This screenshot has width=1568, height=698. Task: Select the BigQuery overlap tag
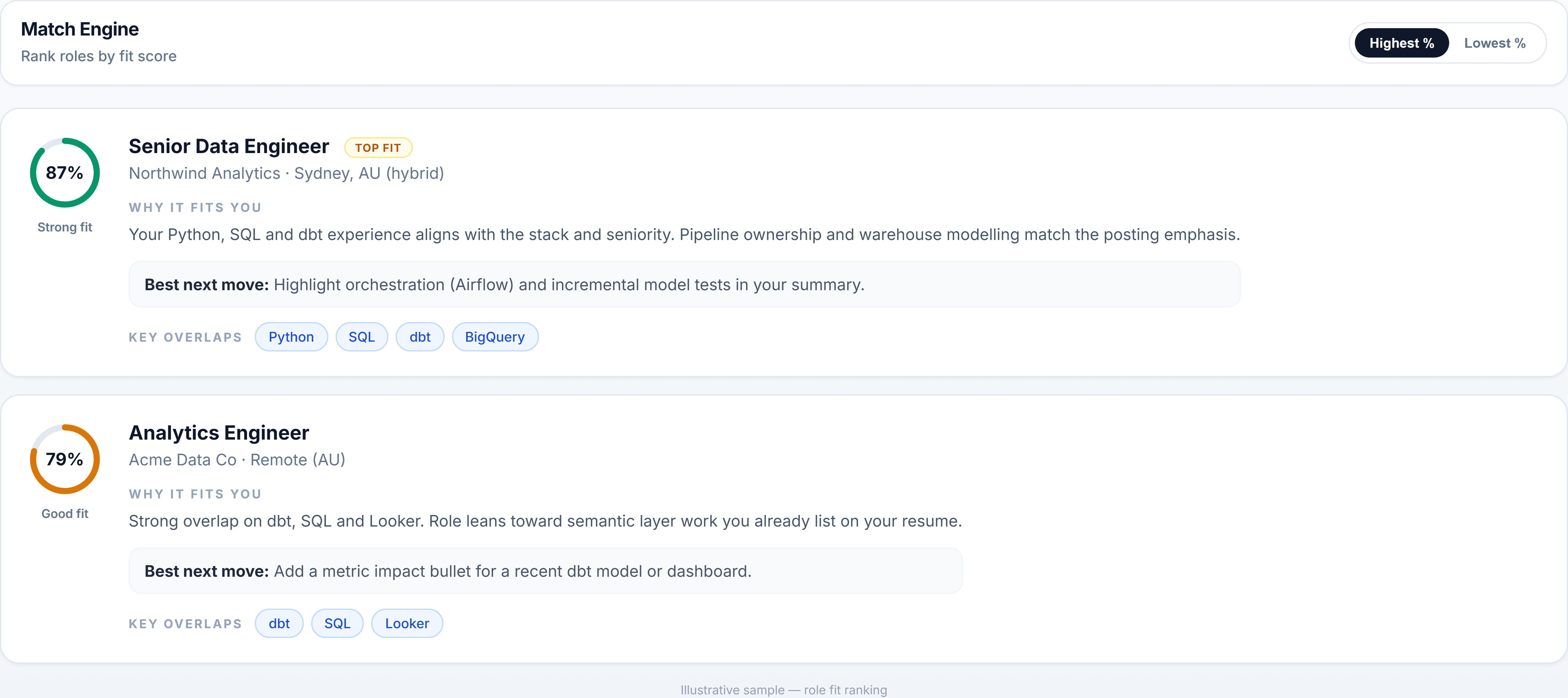(494, 337)
